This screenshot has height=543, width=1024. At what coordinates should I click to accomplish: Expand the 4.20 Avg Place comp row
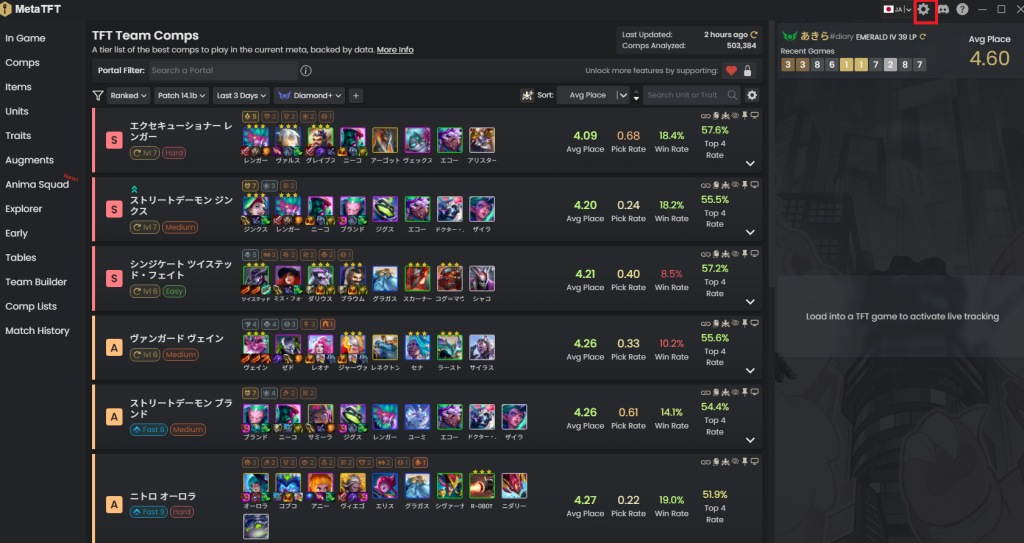coord(750,233)
